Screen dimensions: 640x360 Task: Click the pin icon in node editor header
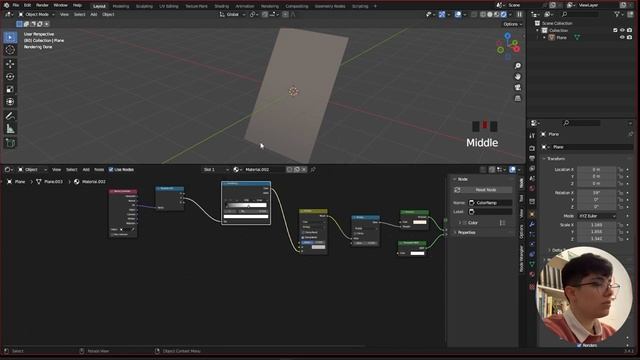point(313,169)
